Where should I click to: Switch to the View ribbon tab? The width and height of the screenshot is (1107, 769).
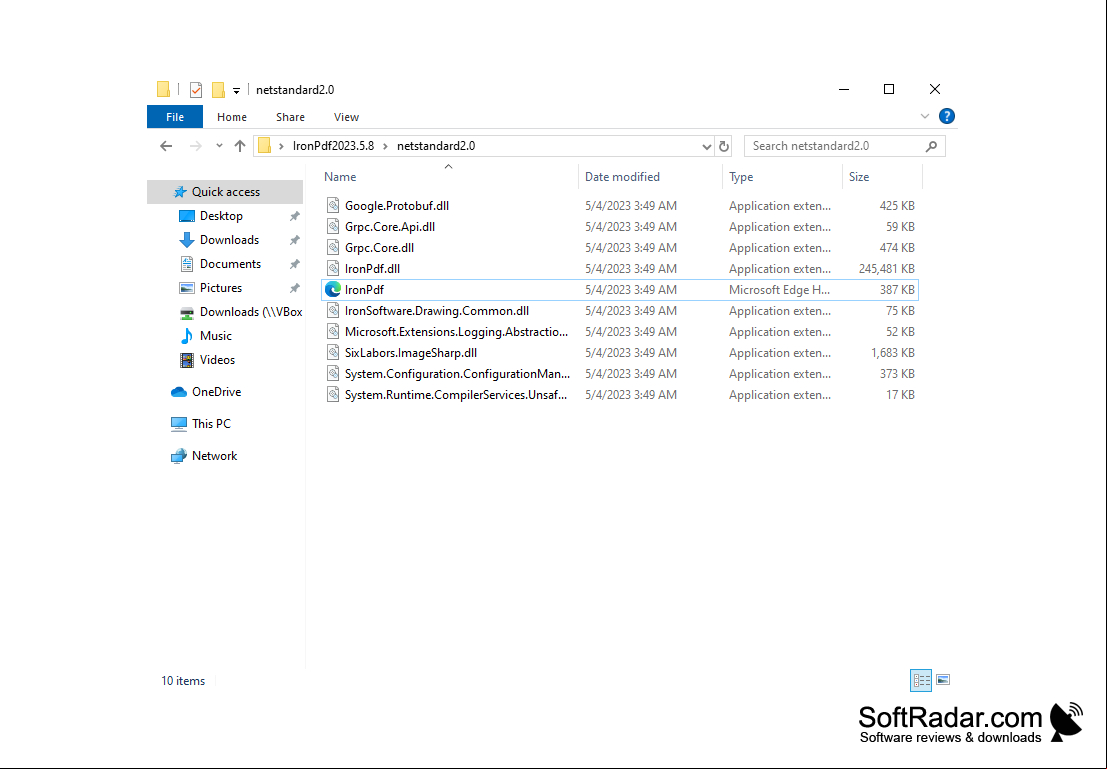point(346,117)
